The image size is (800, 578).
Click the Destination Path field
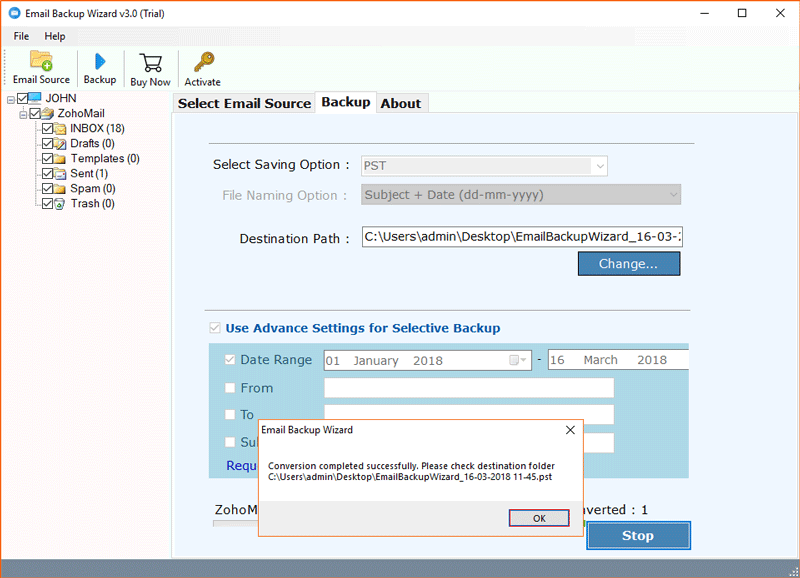[x=522, y=237]
